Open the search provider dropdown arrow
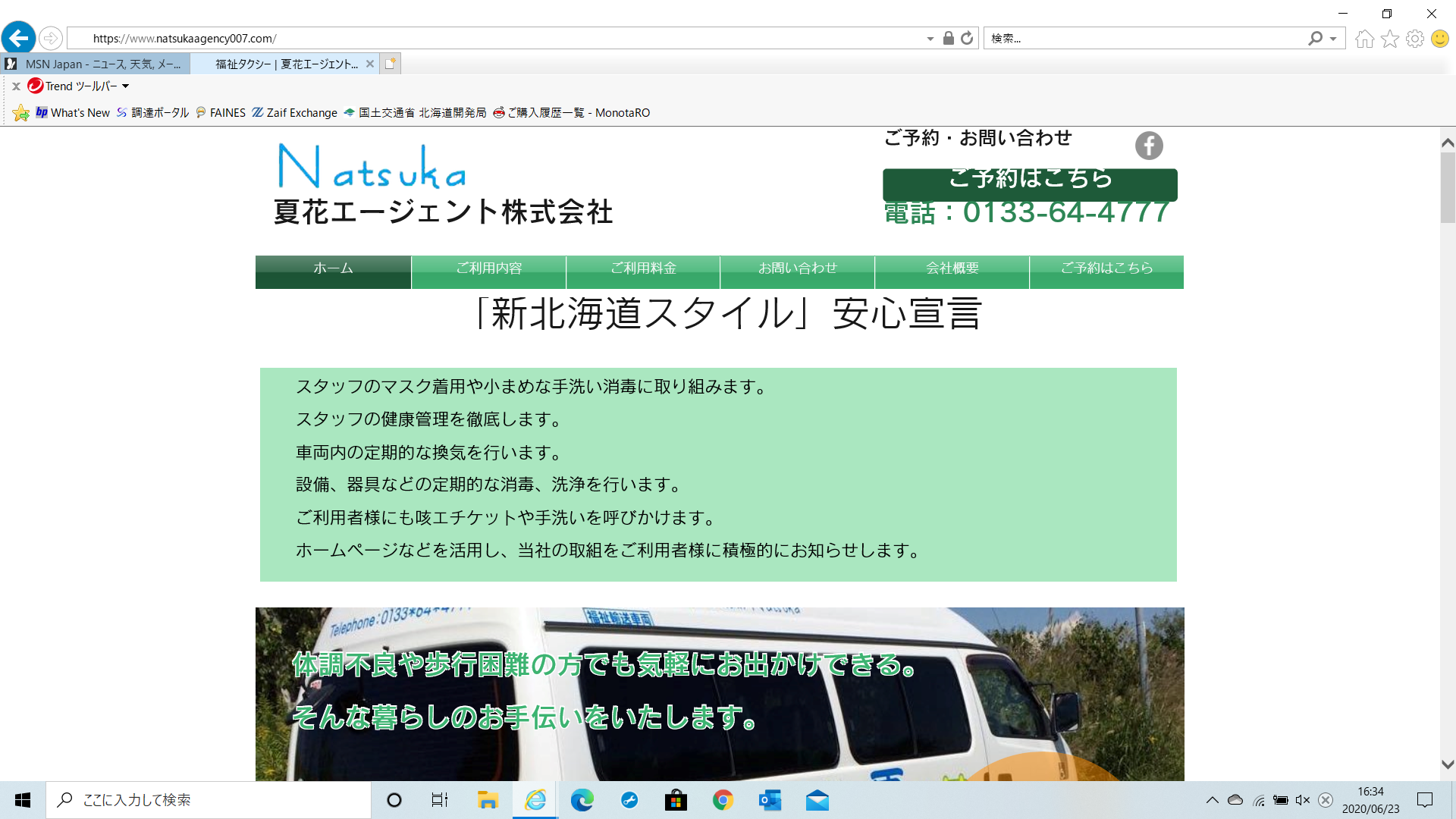This screenshot has height=819, width=1456. [1333, 39]
